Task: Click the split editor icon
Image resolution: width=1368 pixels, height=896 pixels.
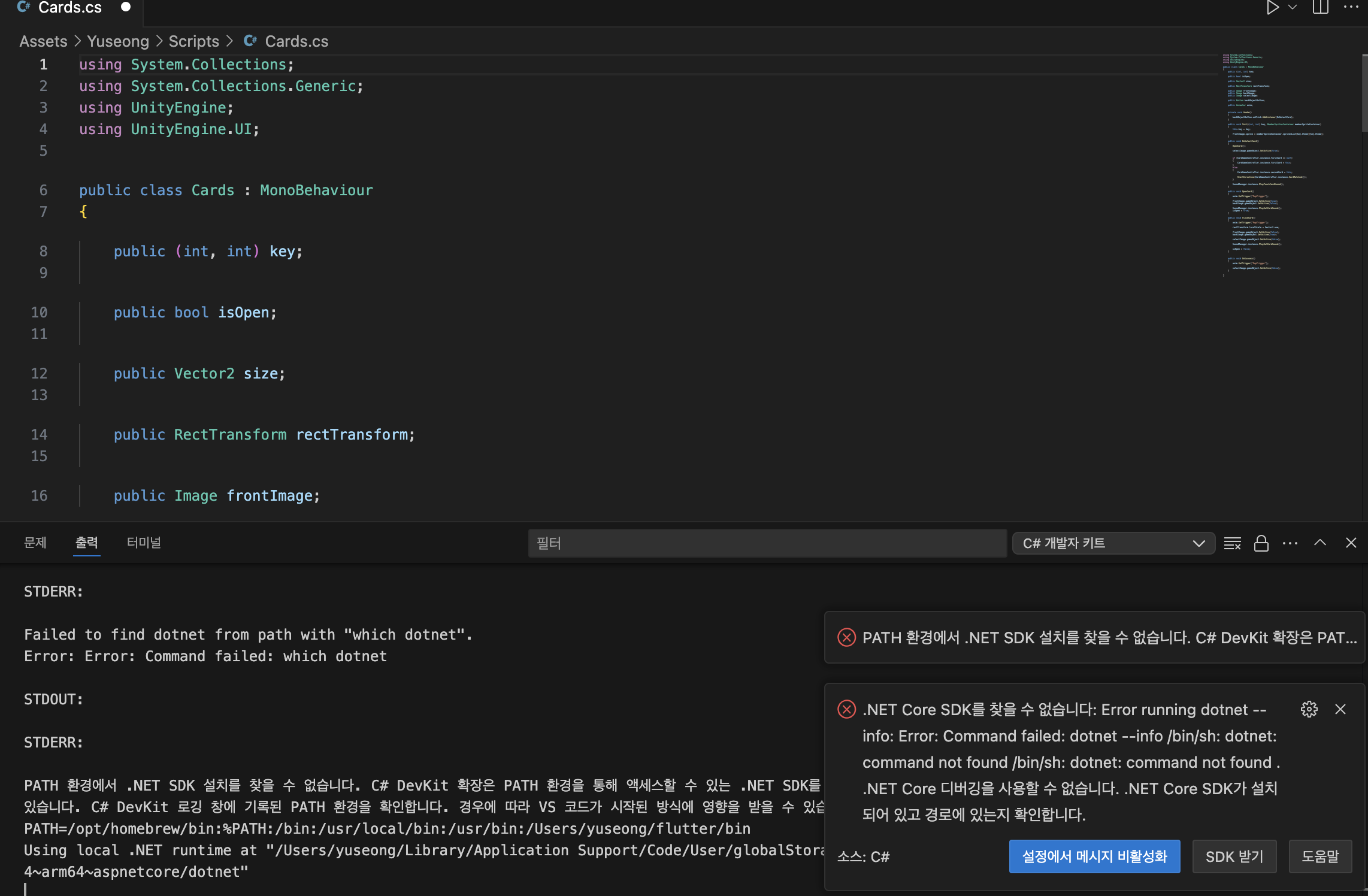Action: pos(1321,8)
